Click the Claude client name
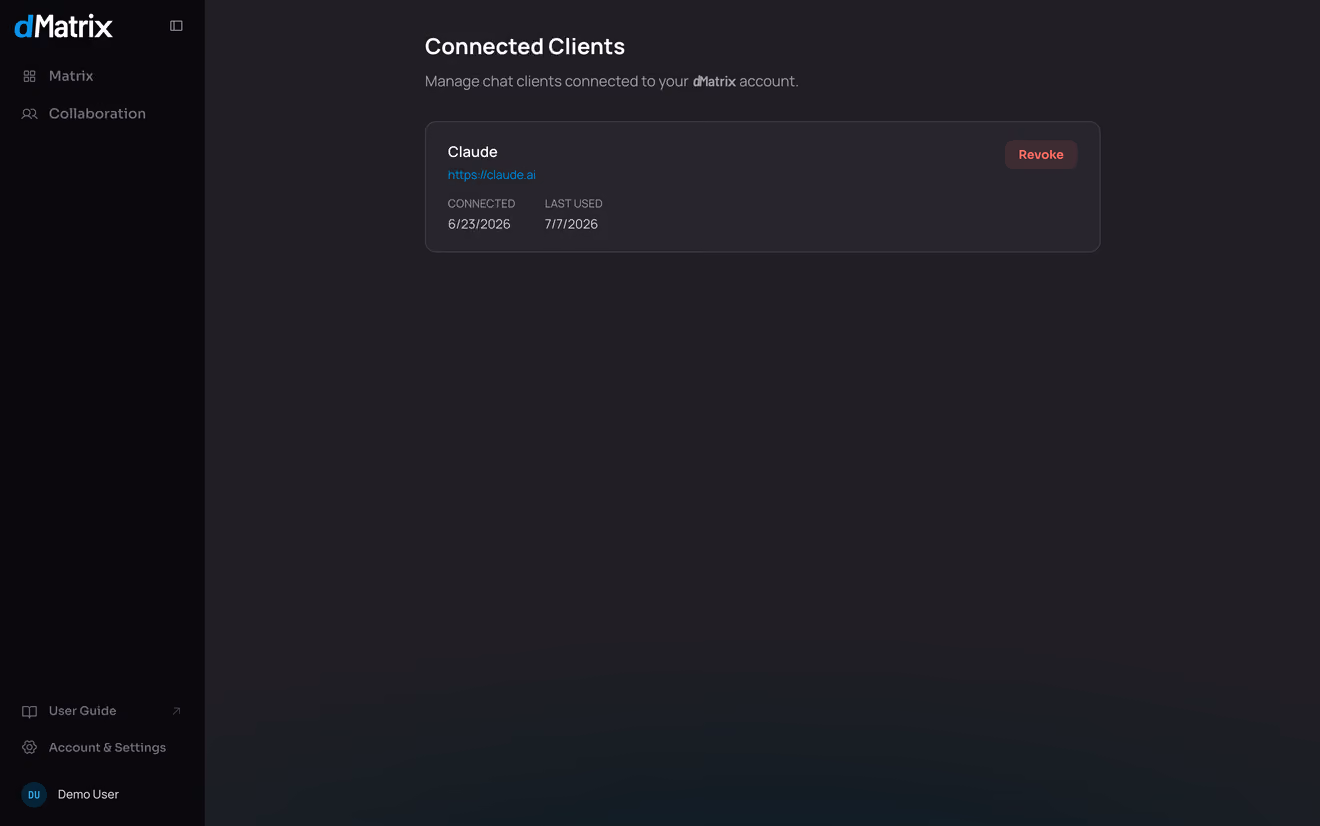 pos(473,152)
